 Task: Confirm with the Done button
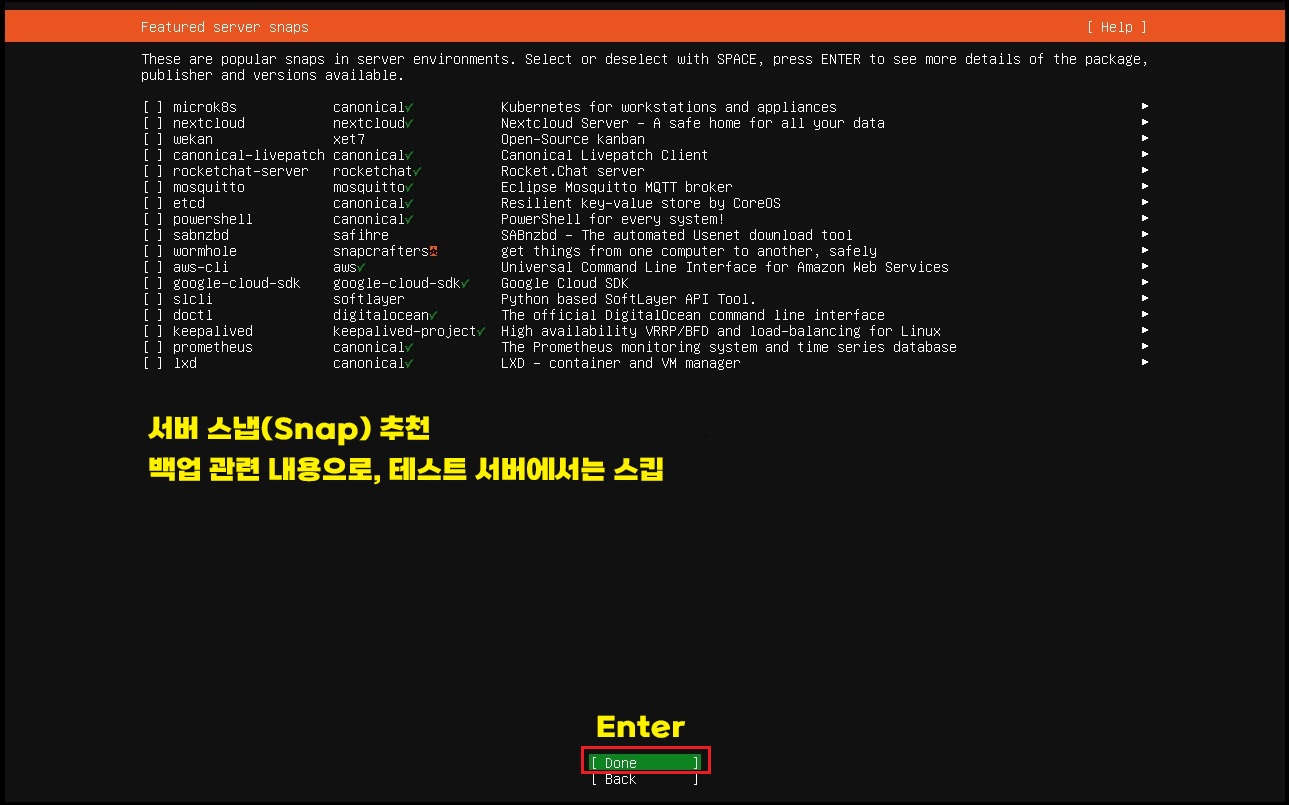coord(645,763)
